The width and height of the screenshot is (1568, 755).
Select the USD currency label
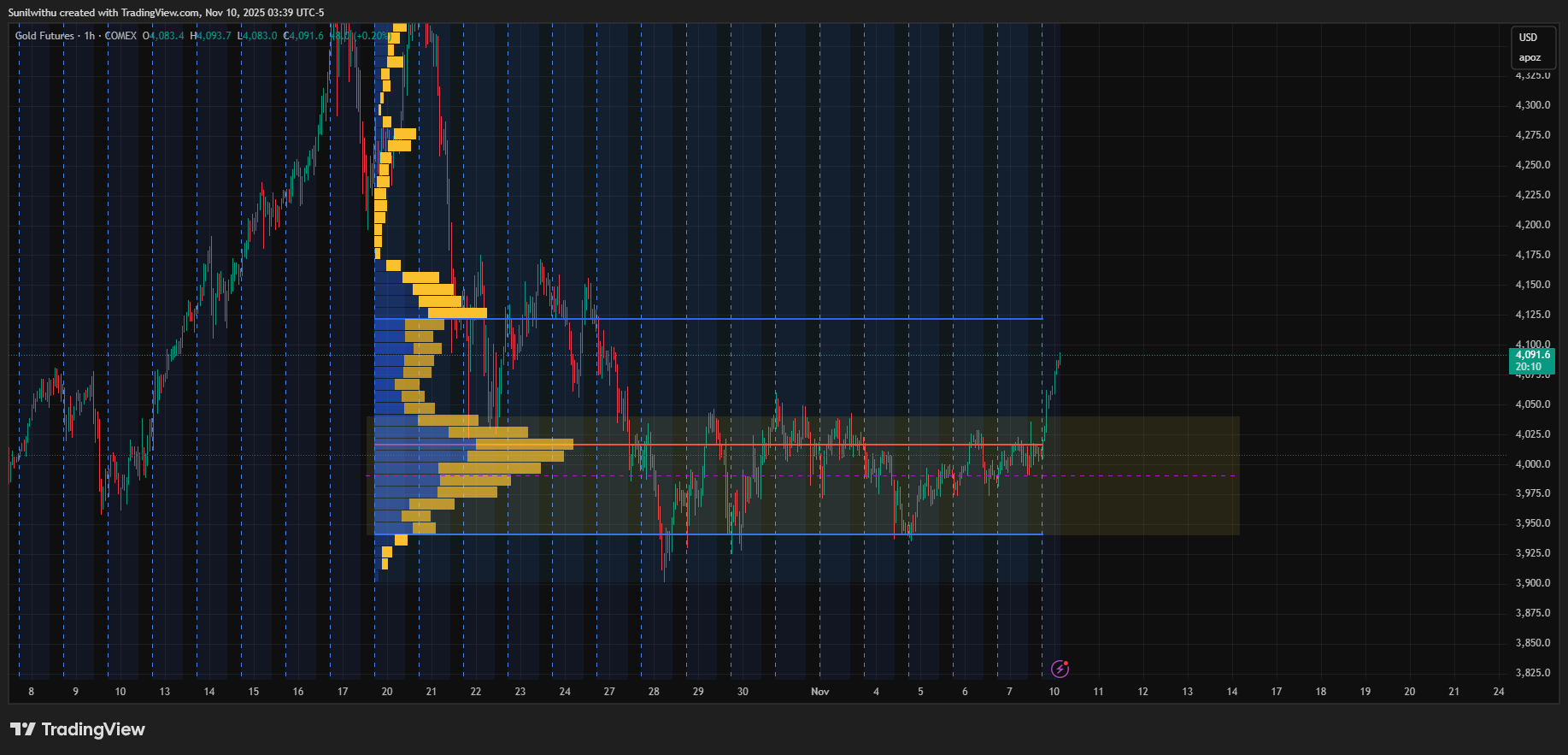(1528, 38)
